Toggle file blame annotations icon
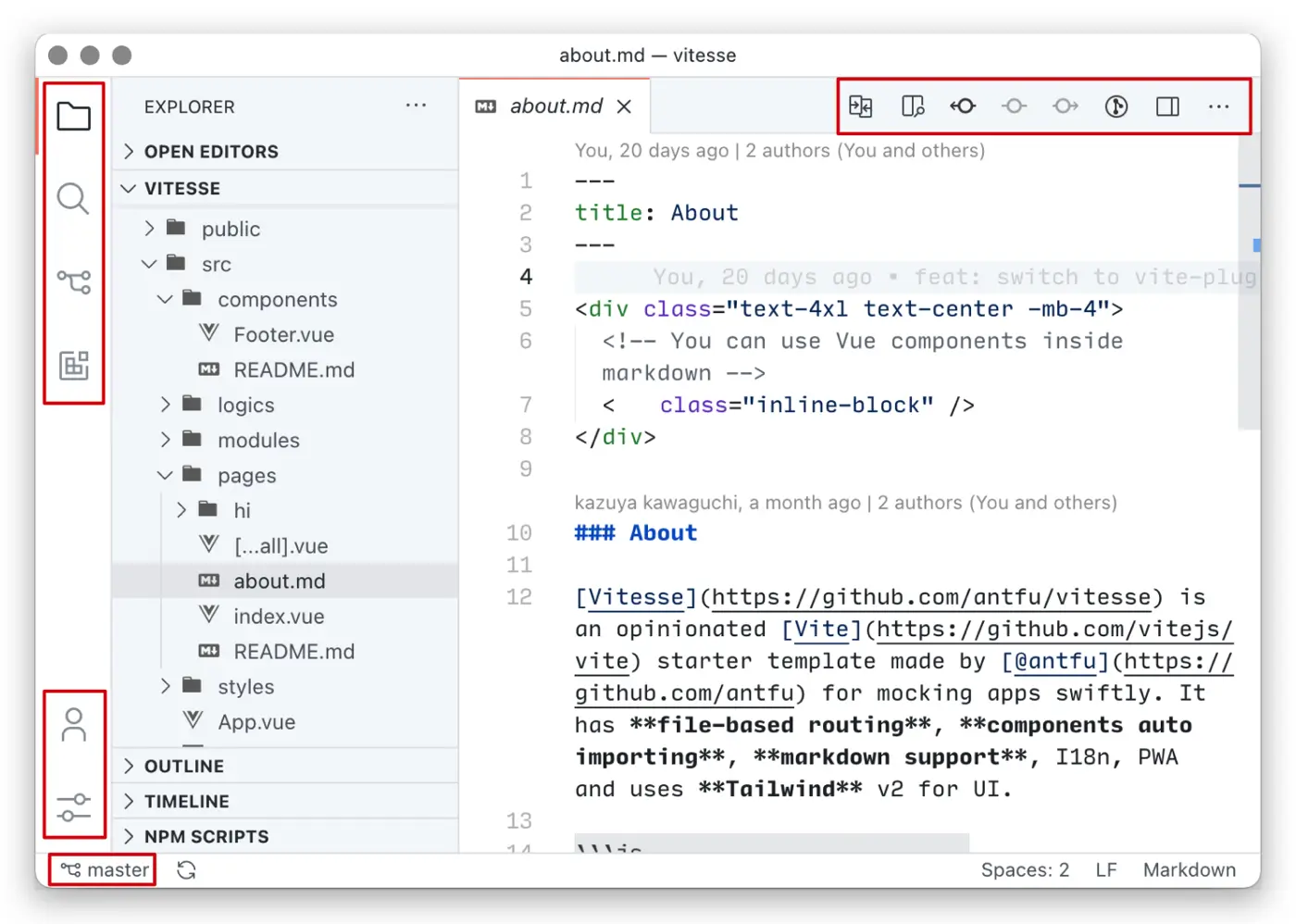The height and width of the screenshot is (924, 1296). coord(1116,106)
